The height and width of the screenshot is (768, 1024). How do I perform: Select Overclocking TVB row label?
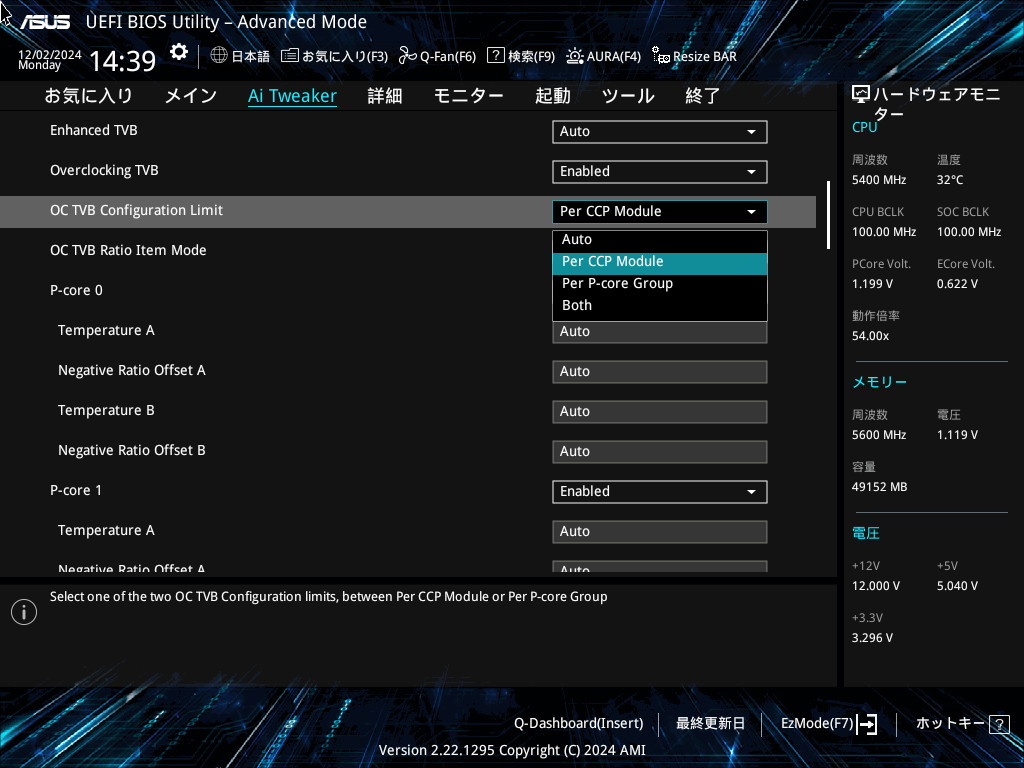[x=104, y=170]
